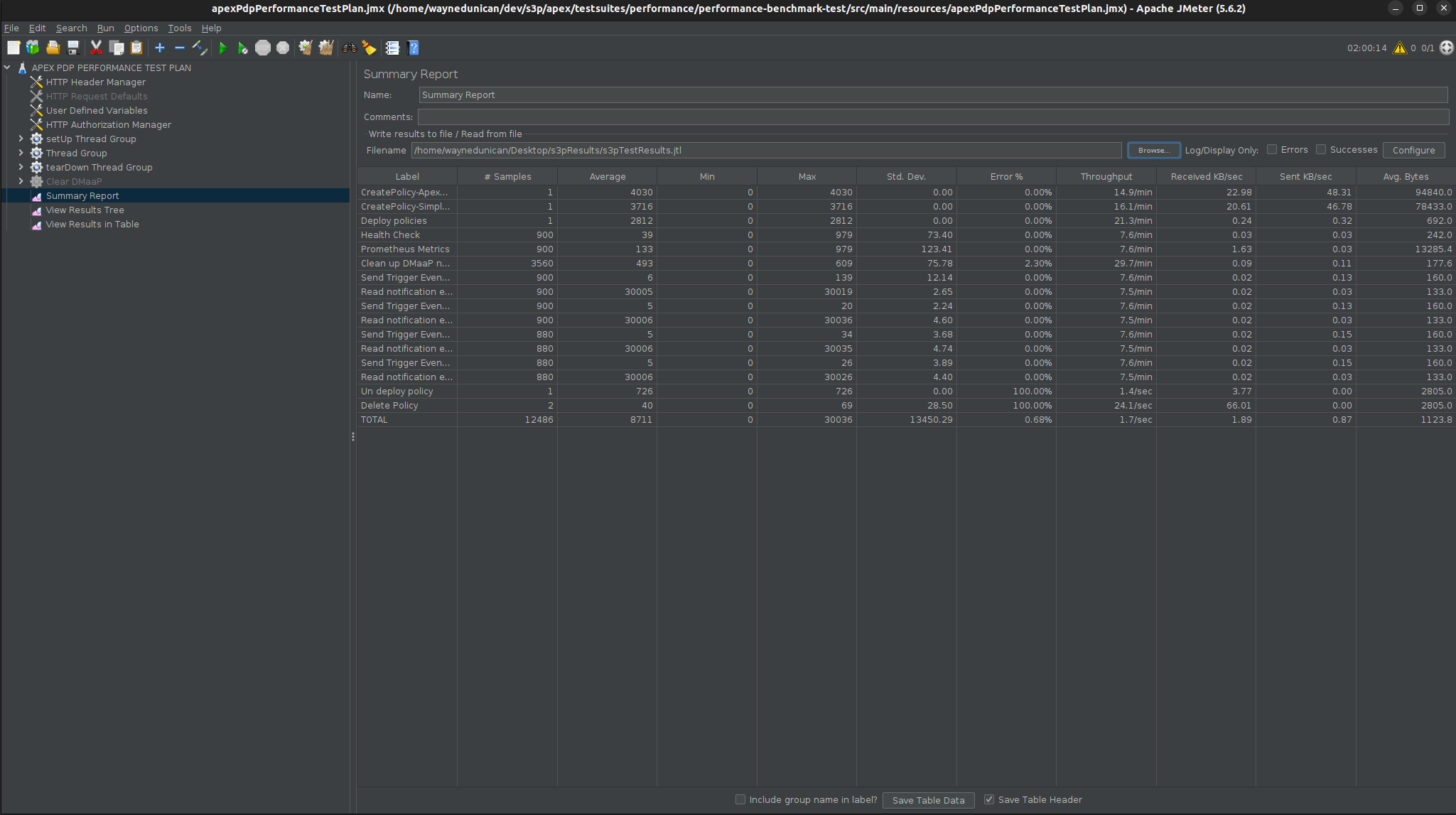Click the Save Table Data button

tap(928, 800)
